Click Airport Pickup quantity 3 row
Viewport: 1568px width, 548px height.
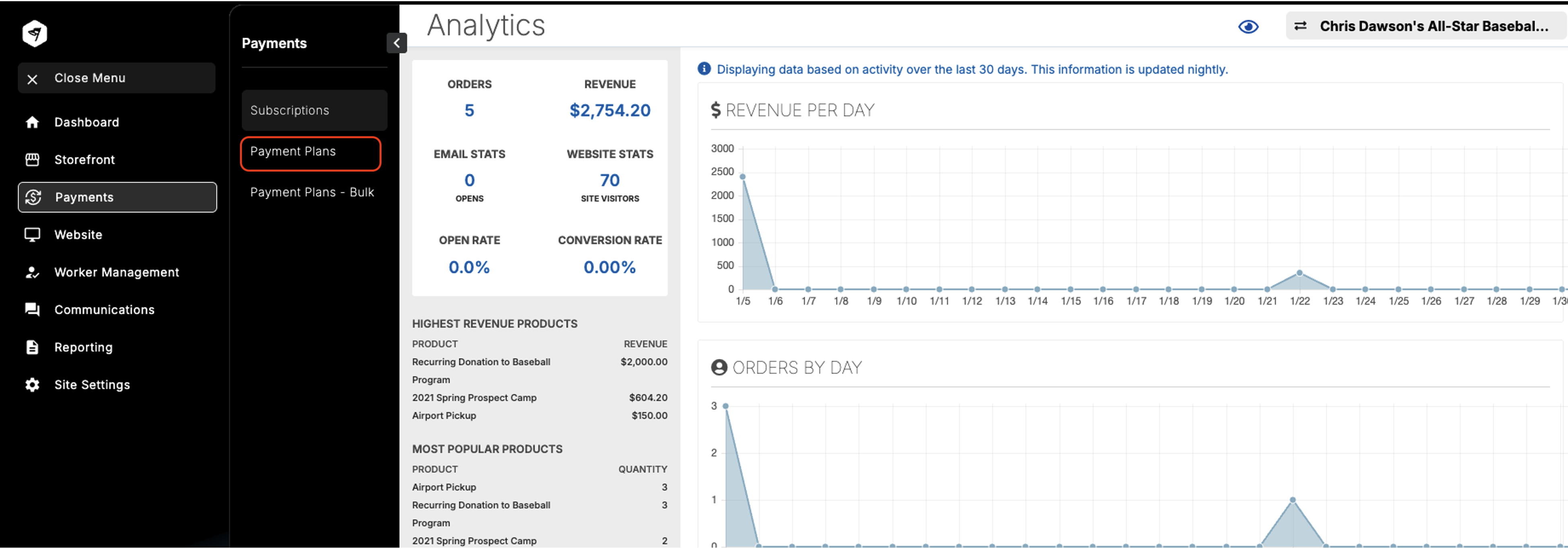click(x=540, y=487)
